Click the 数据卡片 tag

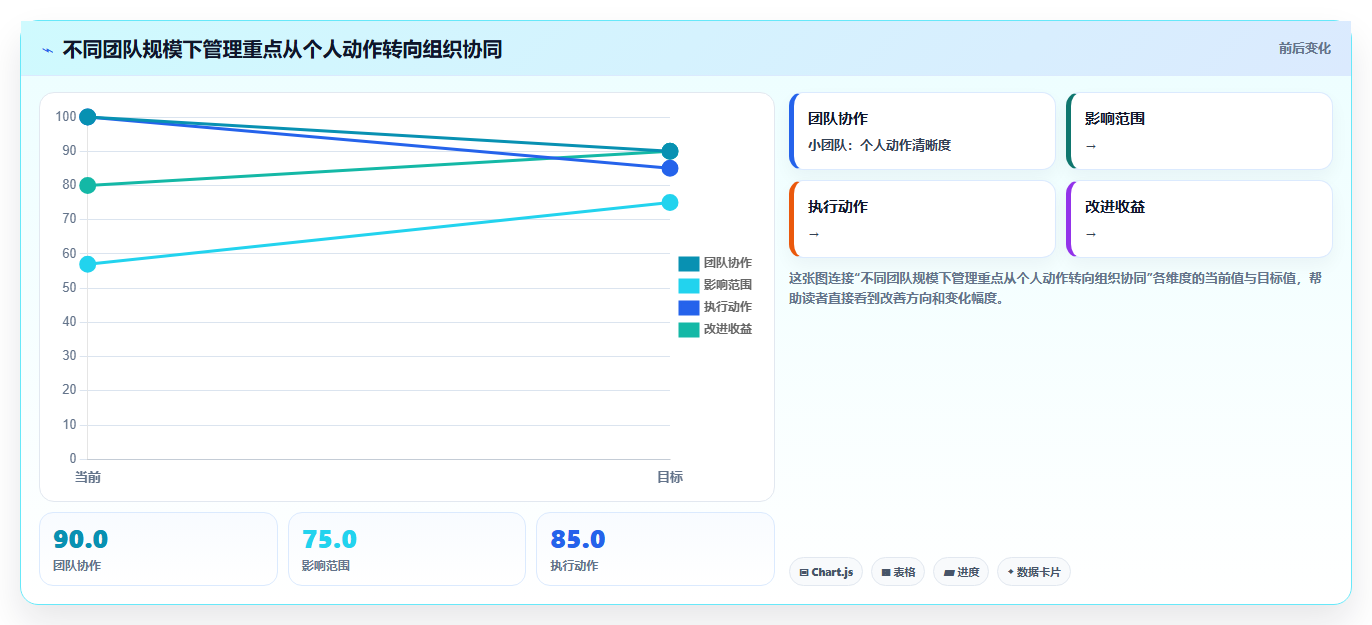click(1034, 572)
